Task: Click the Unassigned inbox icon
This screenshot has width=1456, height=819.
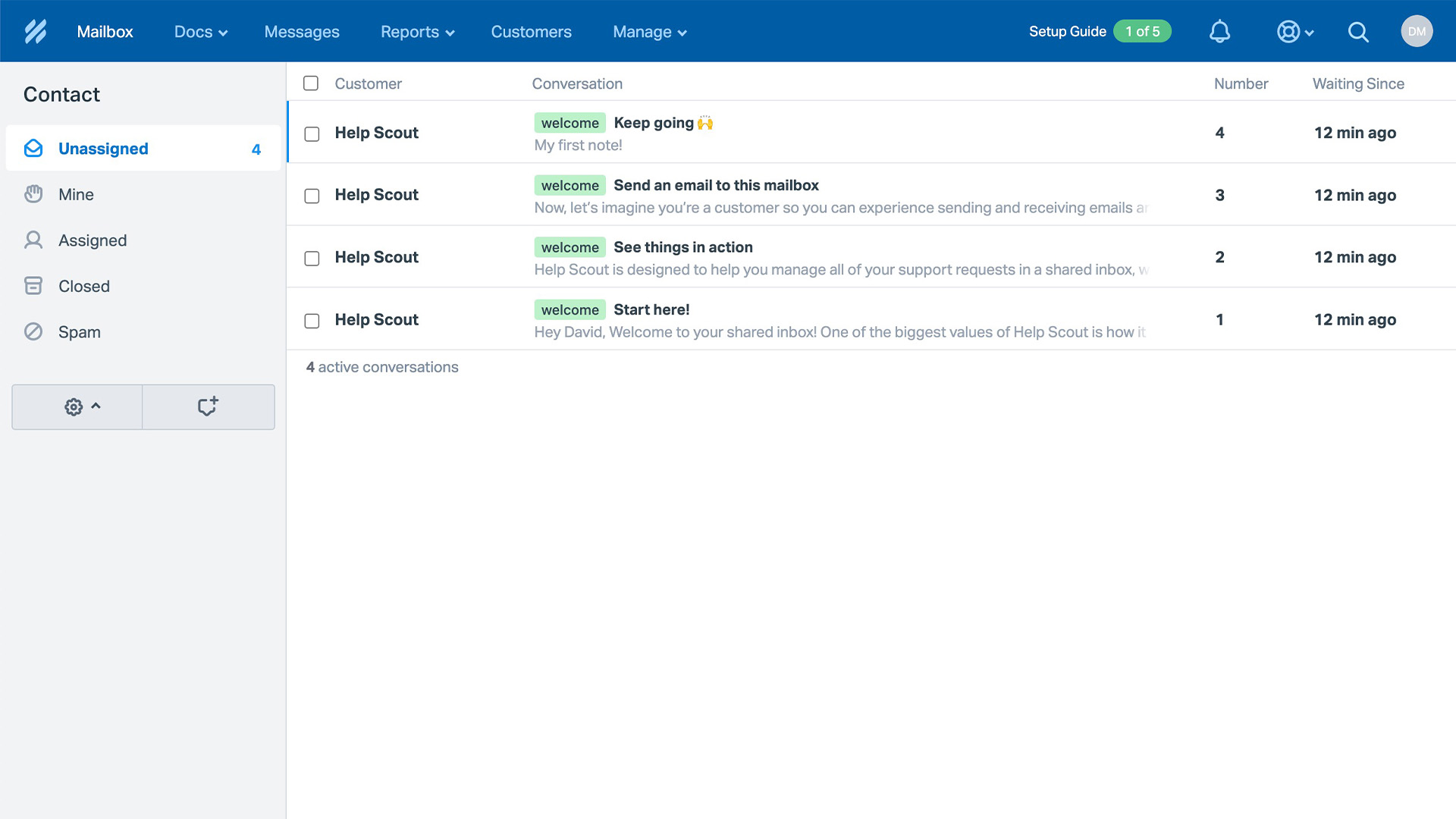Action: [33, 148]
